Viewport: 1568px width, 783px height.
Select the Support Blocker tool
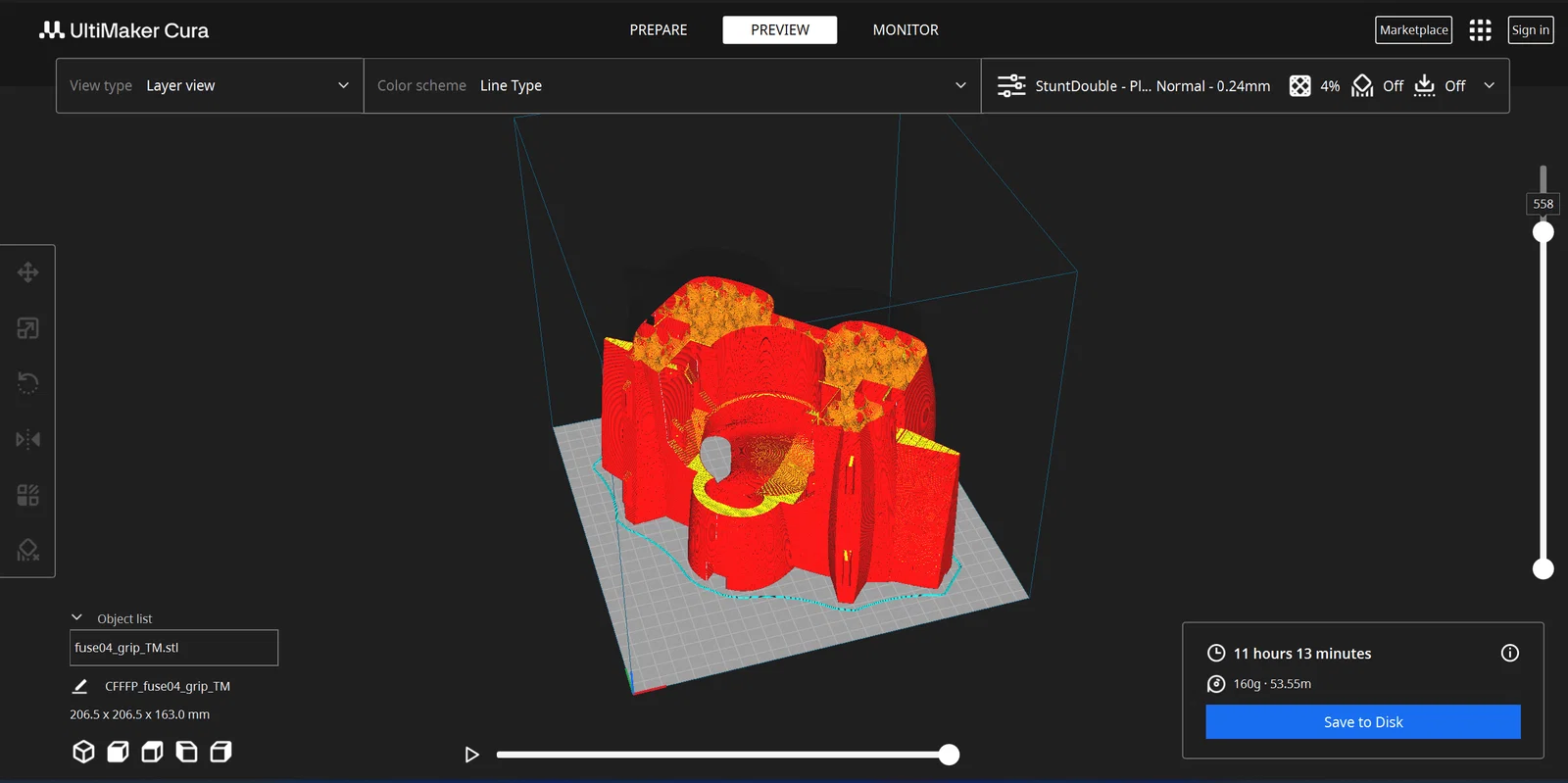click(x=27, y=550)
